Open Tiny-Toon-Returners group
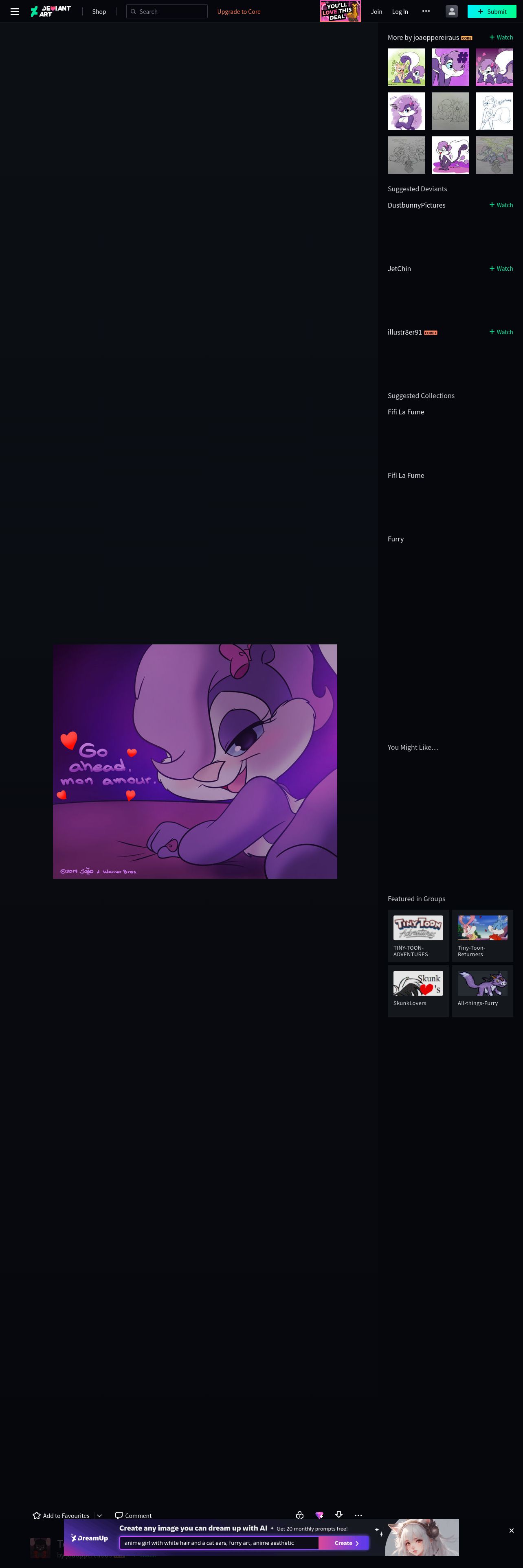Viewport: 523px width, 1568px height. (x=483, y=935)
